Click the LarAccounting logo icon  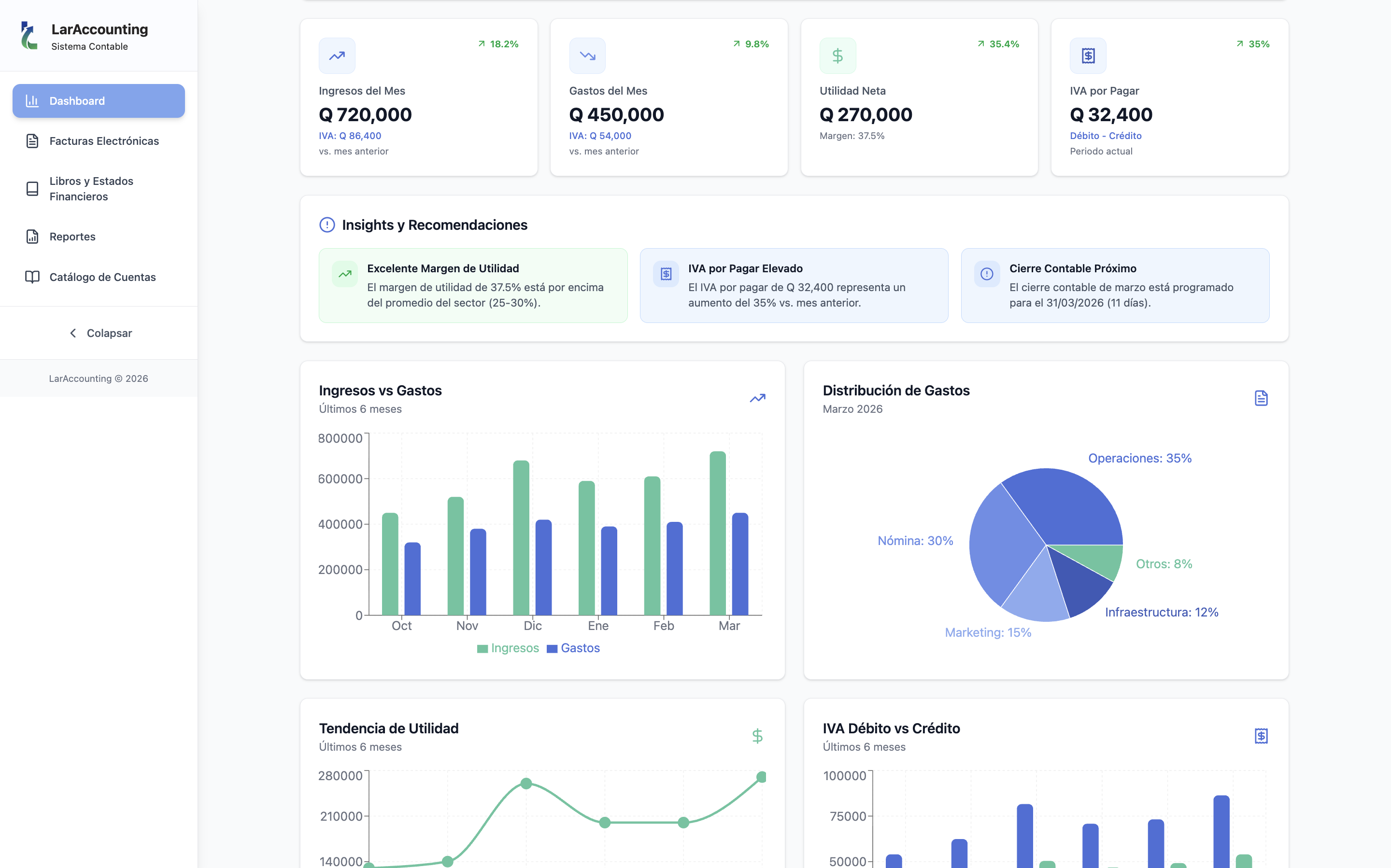(x=28, y=36)
